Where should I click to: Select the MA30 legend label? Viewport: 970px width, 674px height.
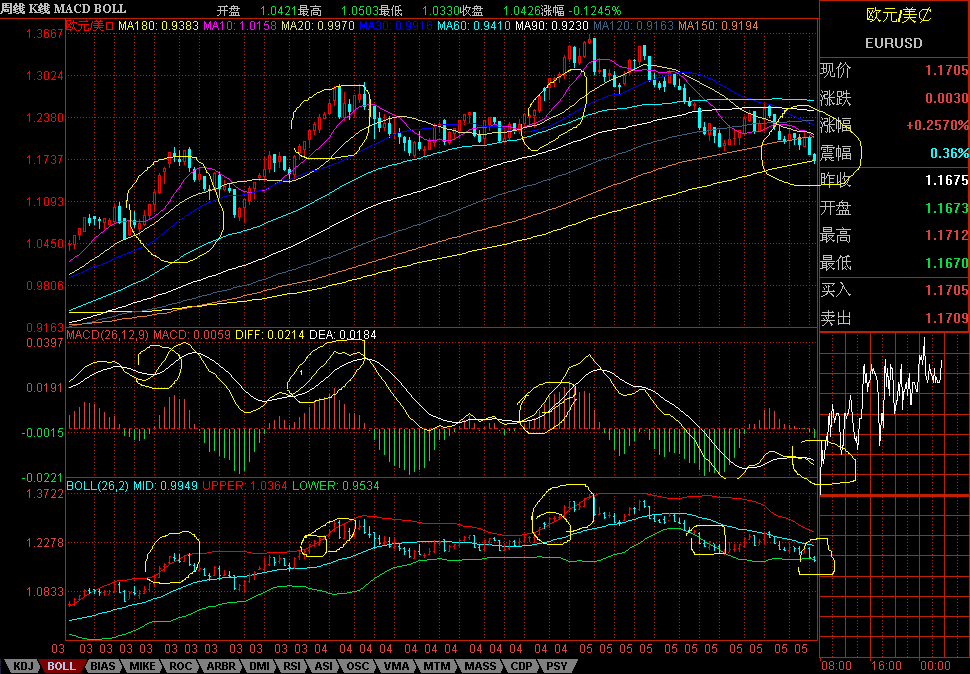tap(395, 26)
